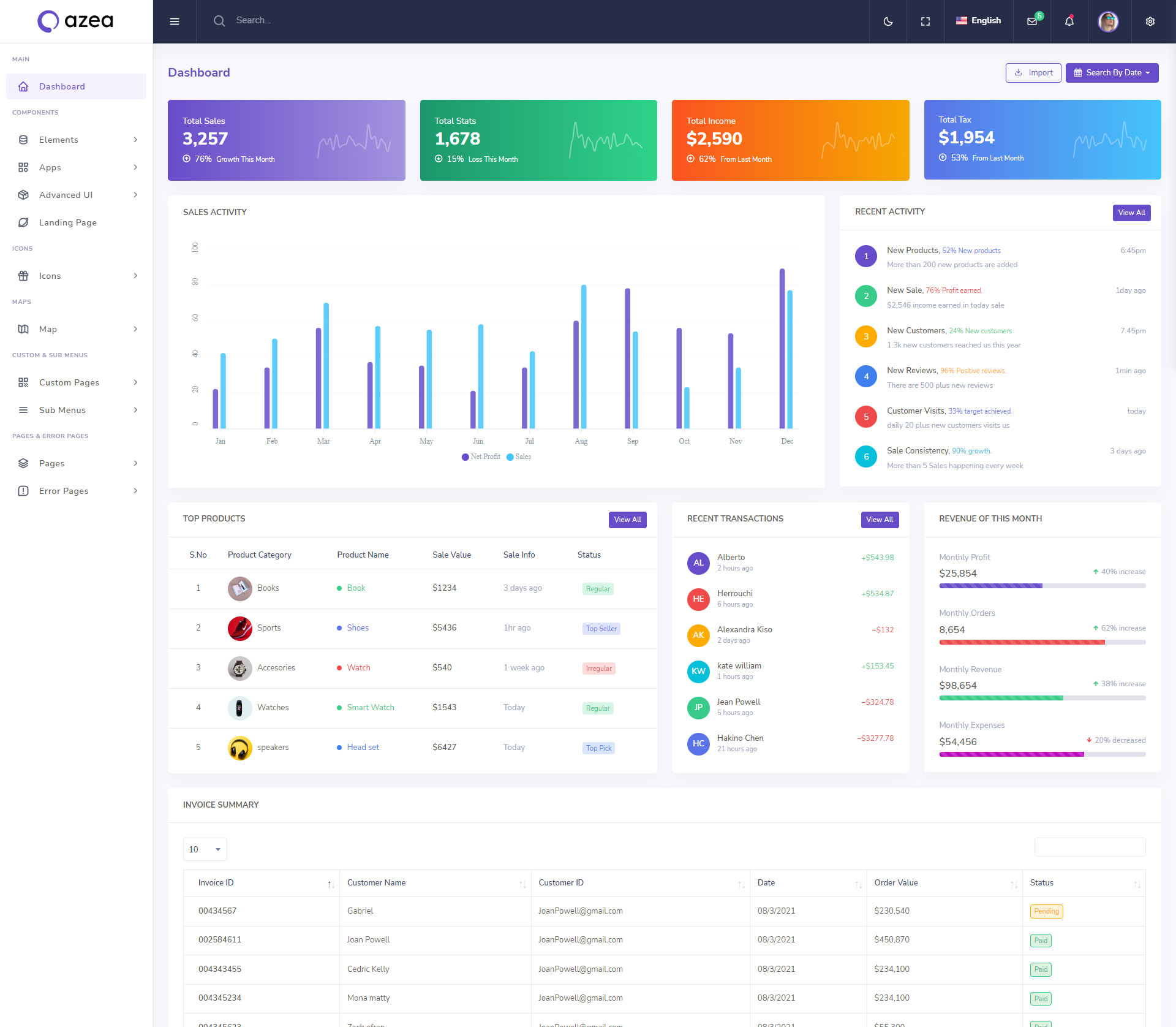Toggle Net Profit legend in chart
1176x1027 pixels.
point(481,457)
